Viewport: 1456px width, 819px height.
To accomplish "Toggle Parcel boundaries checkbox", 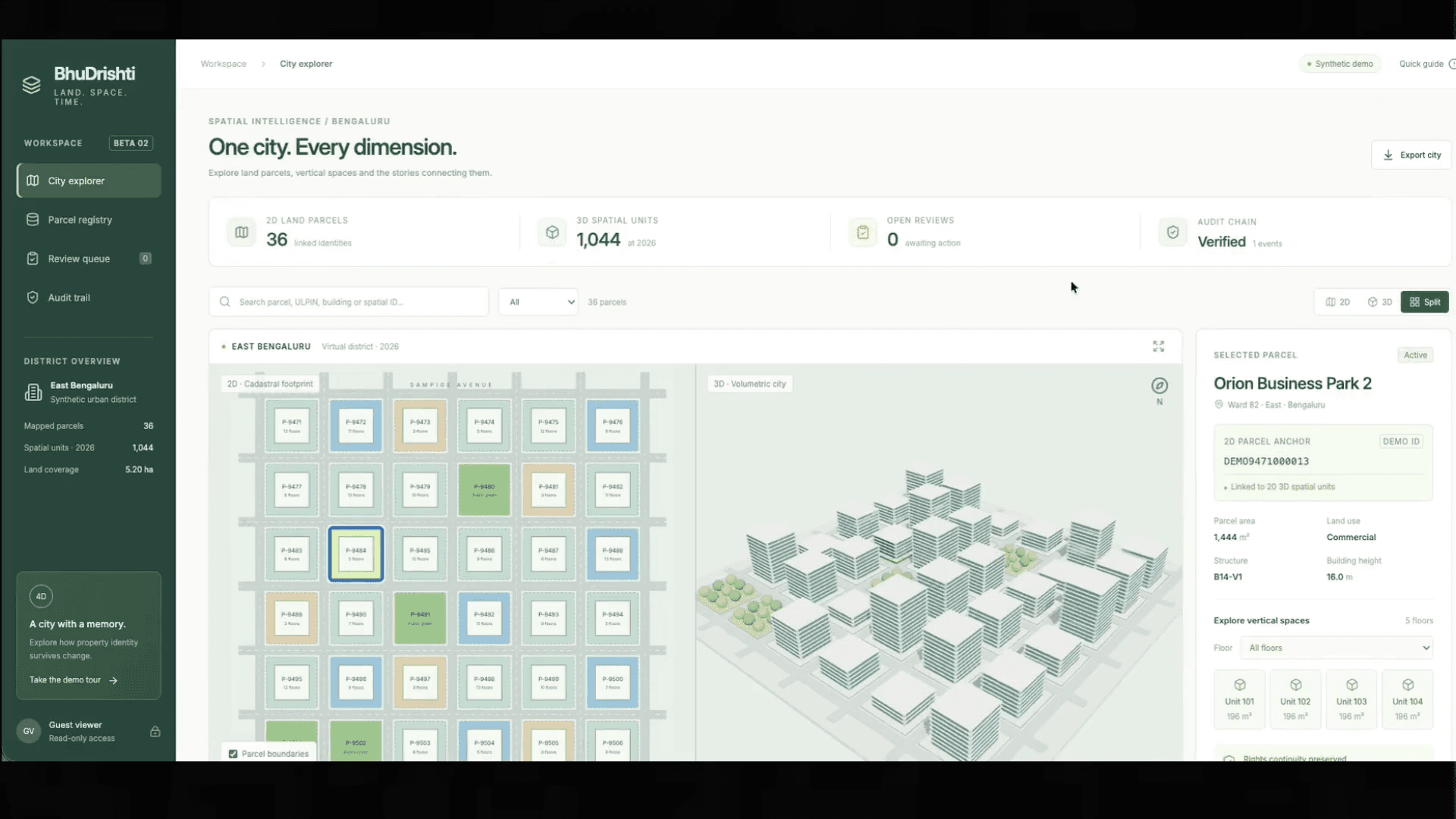I will tap(233, 754).
